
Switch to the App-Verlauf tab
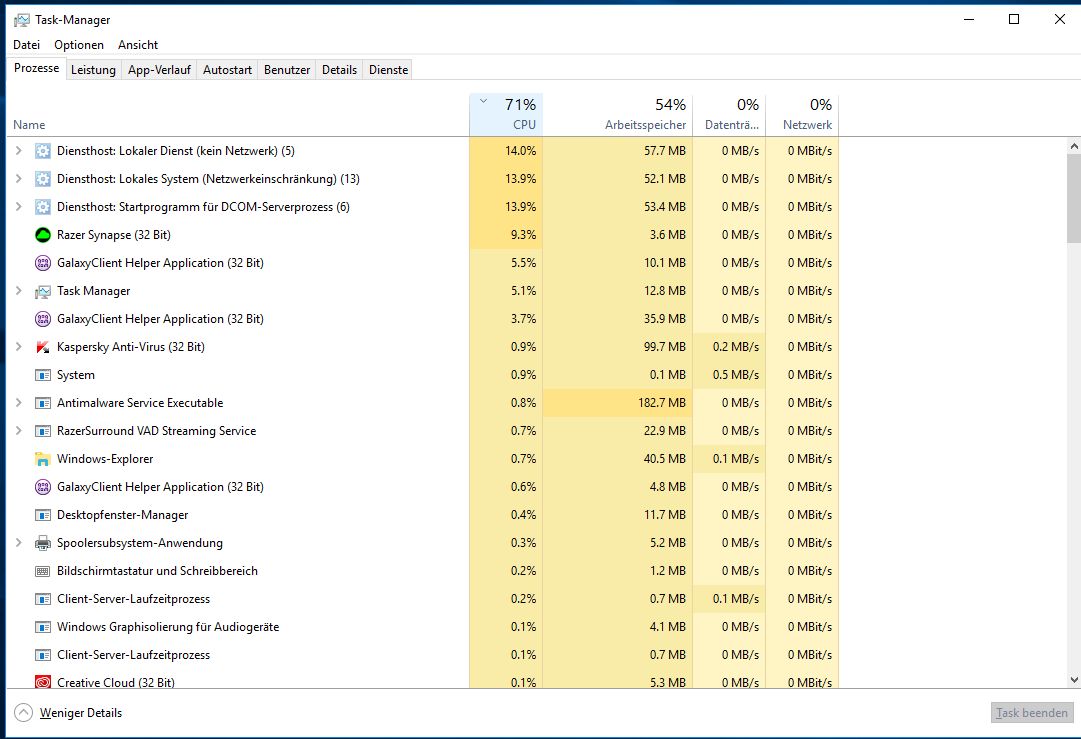click(159, 70)
